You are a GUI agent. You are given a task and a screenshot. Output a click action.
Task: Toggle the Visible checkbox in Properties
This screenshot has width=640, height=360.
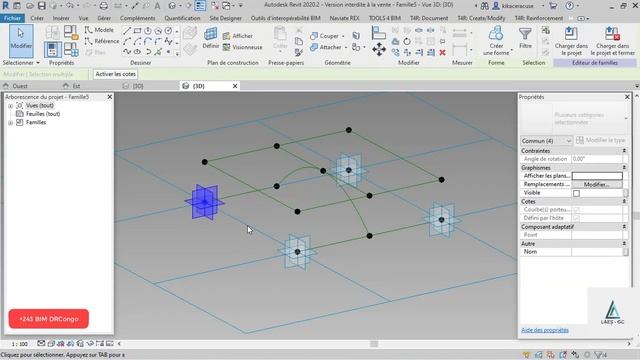coord(576,193)
